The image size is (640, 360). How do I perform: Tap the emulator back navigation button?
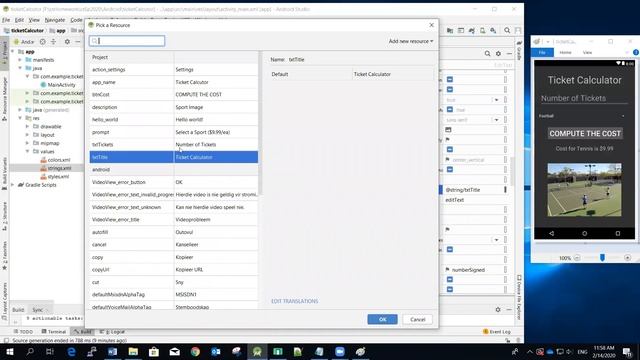click(x=551, y=233)
